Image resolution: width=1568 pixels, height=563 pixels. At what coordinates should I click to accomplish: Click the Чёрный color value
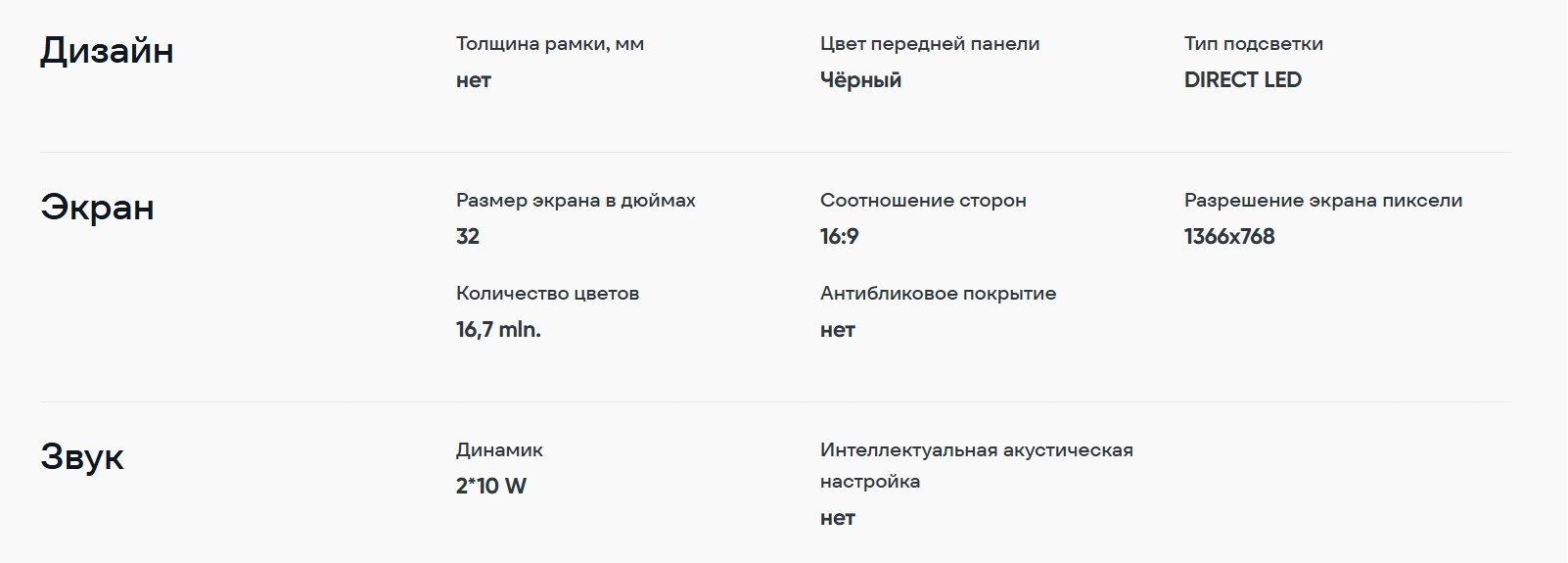tap(860, 80)
